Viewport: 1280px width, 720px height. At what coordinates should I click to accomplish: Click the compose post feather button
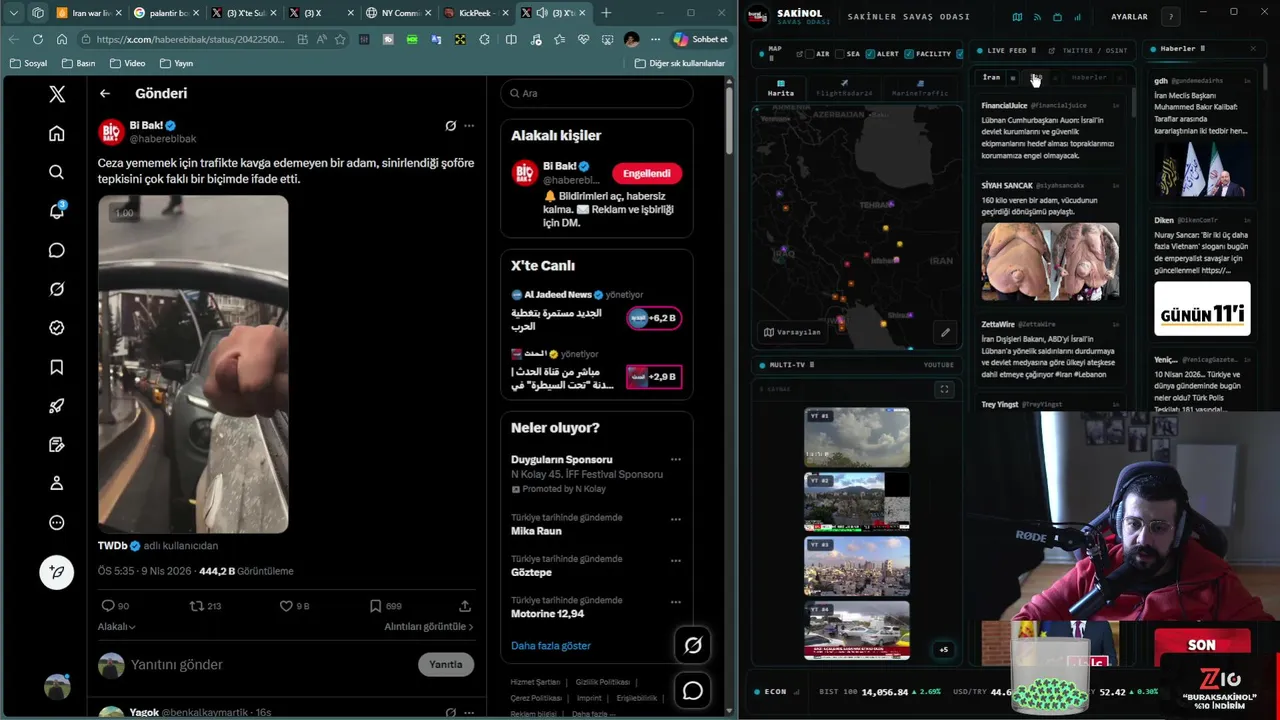click(x=57, y=572)
